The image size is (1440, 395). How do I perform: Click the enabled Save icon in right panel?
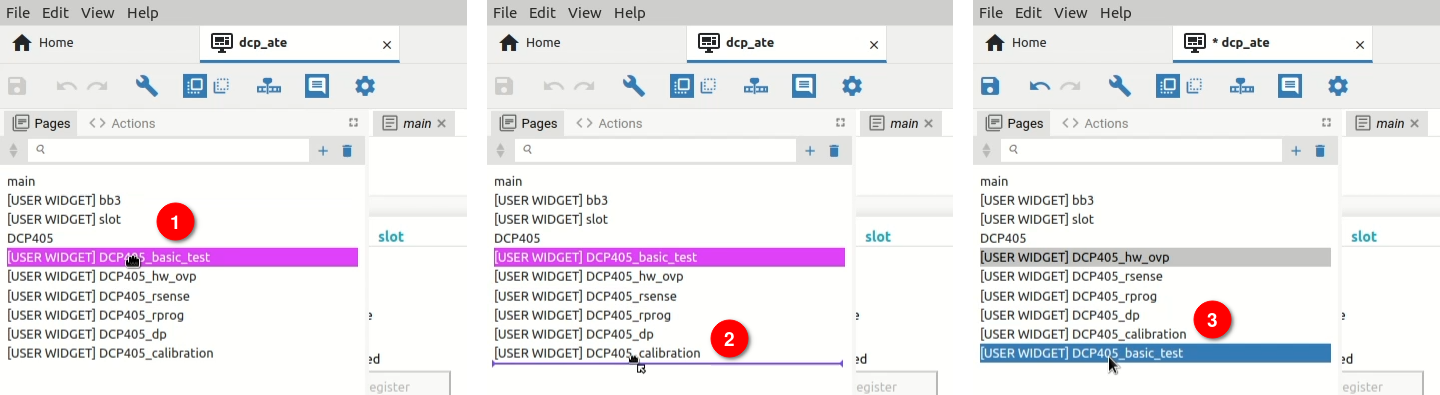tap(990, 86)
